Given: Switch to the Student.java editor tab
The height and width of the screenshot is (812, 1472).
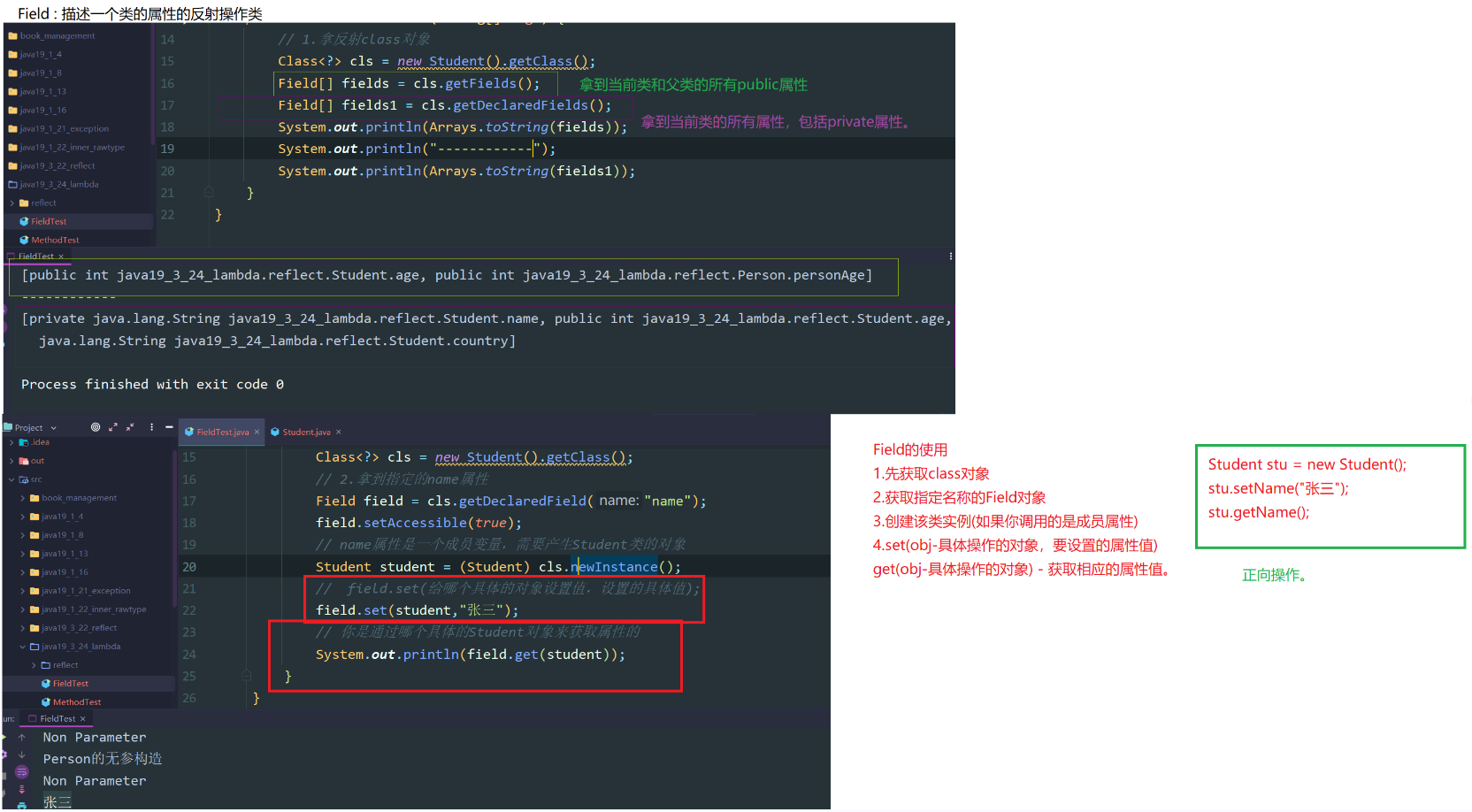Looking at the screenshot, I should click(x=306, y=432).
